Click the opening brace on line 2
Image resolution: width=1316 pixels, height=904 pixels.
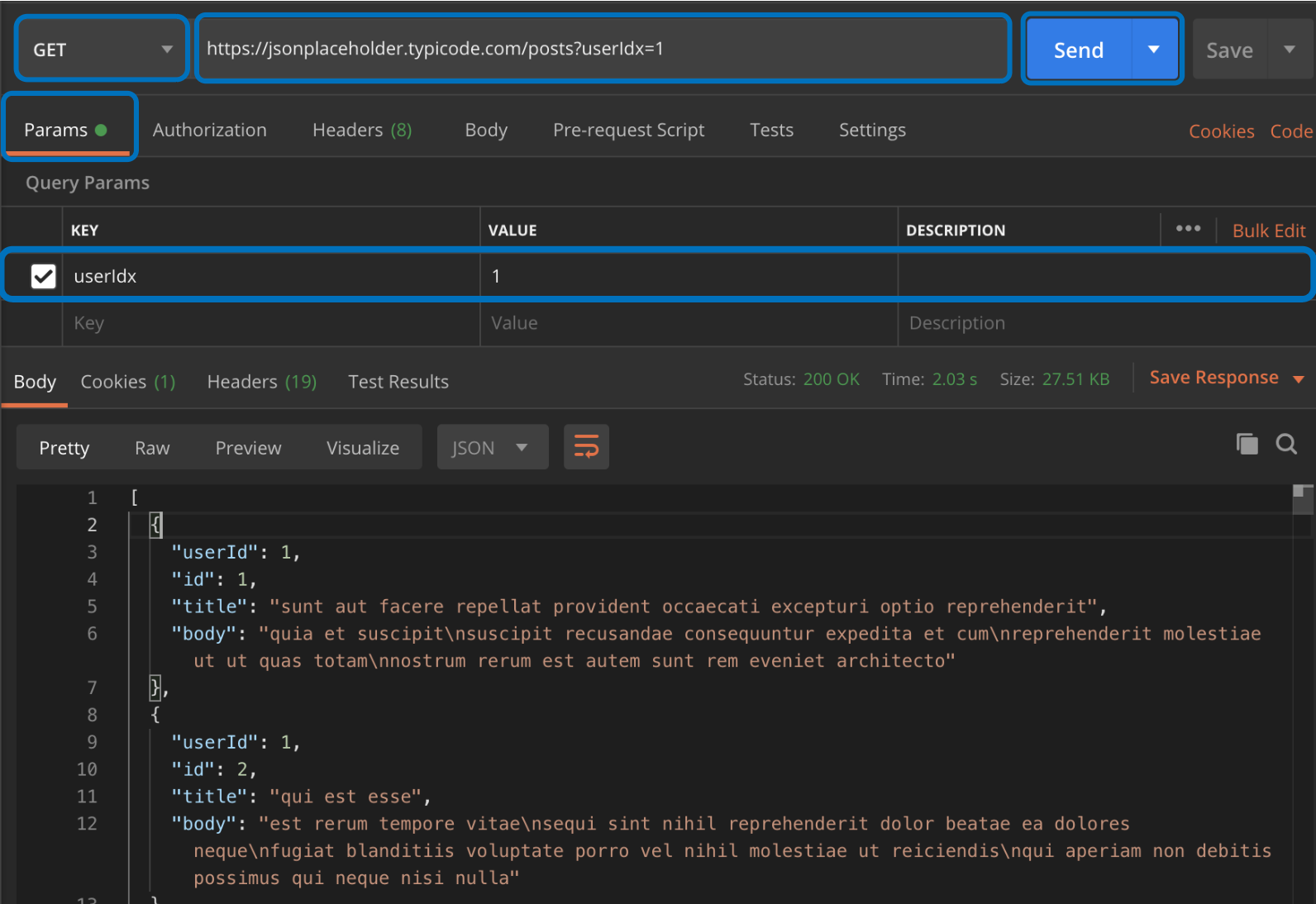(155, 525)
